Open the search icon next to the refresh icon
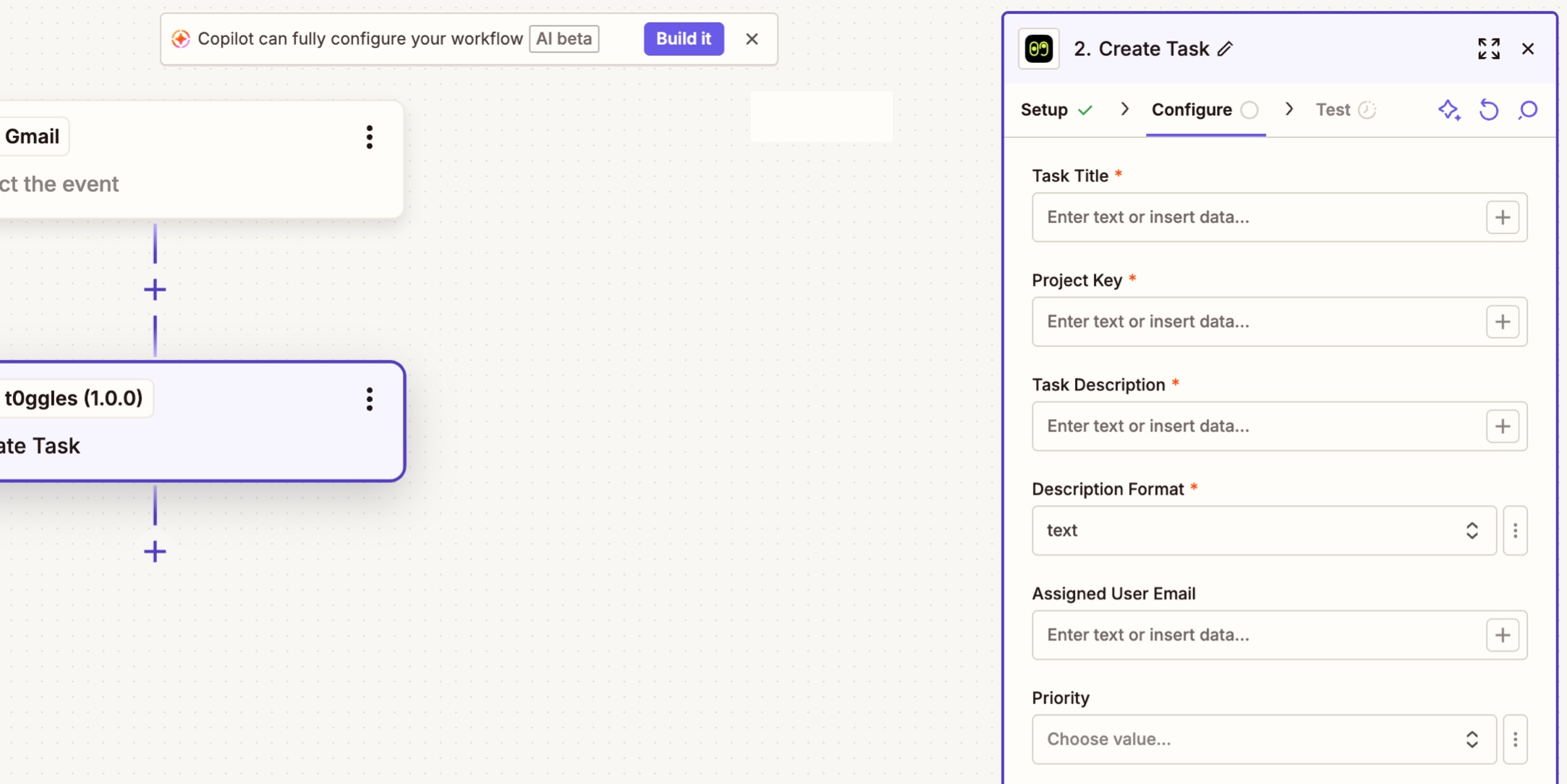Image resolution: width=1567 pixels, height=784 pixels. point(1528,110)
